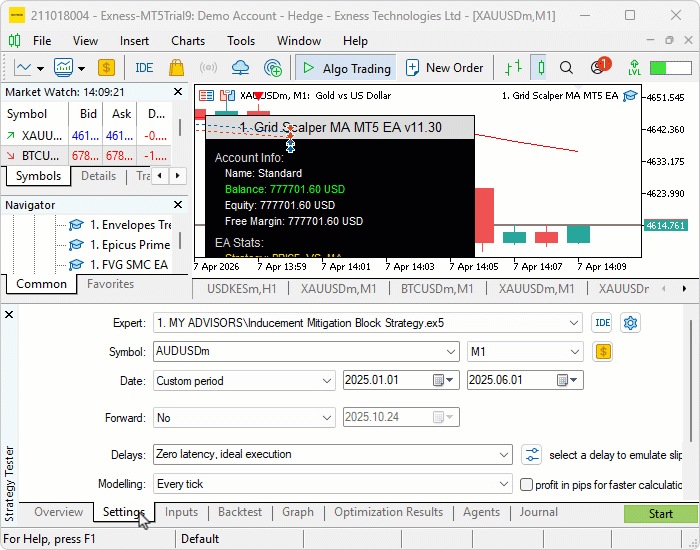Open the Tools menu
The height and width of the screenshot is (550, 700).
coord(241,41)
